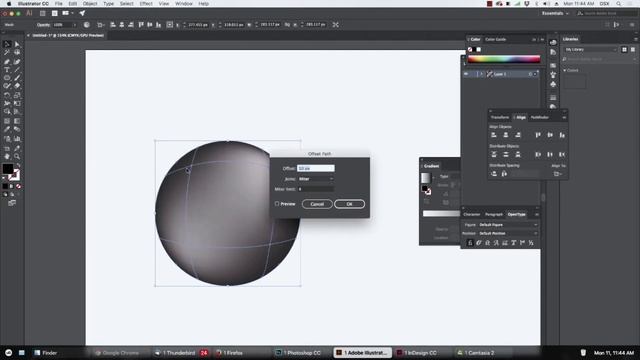Image resolution: width=640 pixels, height=360 pixels.
Task: Select the Line Segment tool
Action: [17, 70]
